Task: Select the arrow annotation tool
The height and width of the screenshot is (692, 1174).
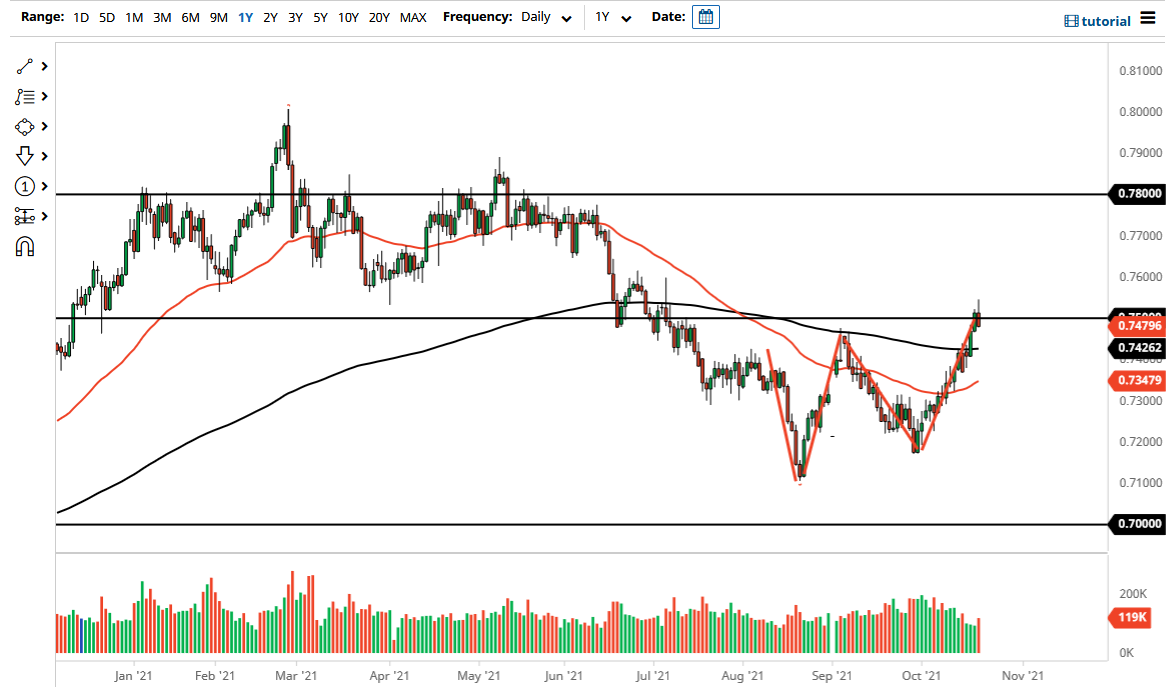Action: pyautogui.click(x=27, y=156)
